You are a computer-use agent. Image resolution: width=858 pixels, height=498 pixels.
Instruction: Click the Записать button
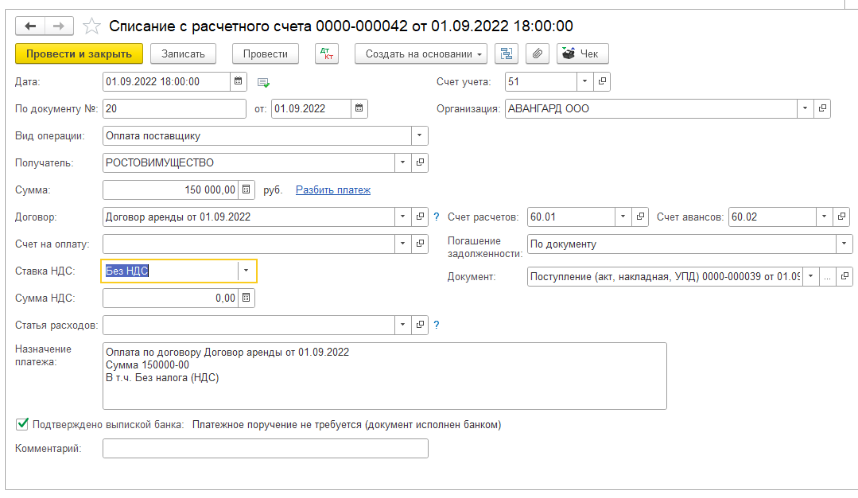point(183,54)
